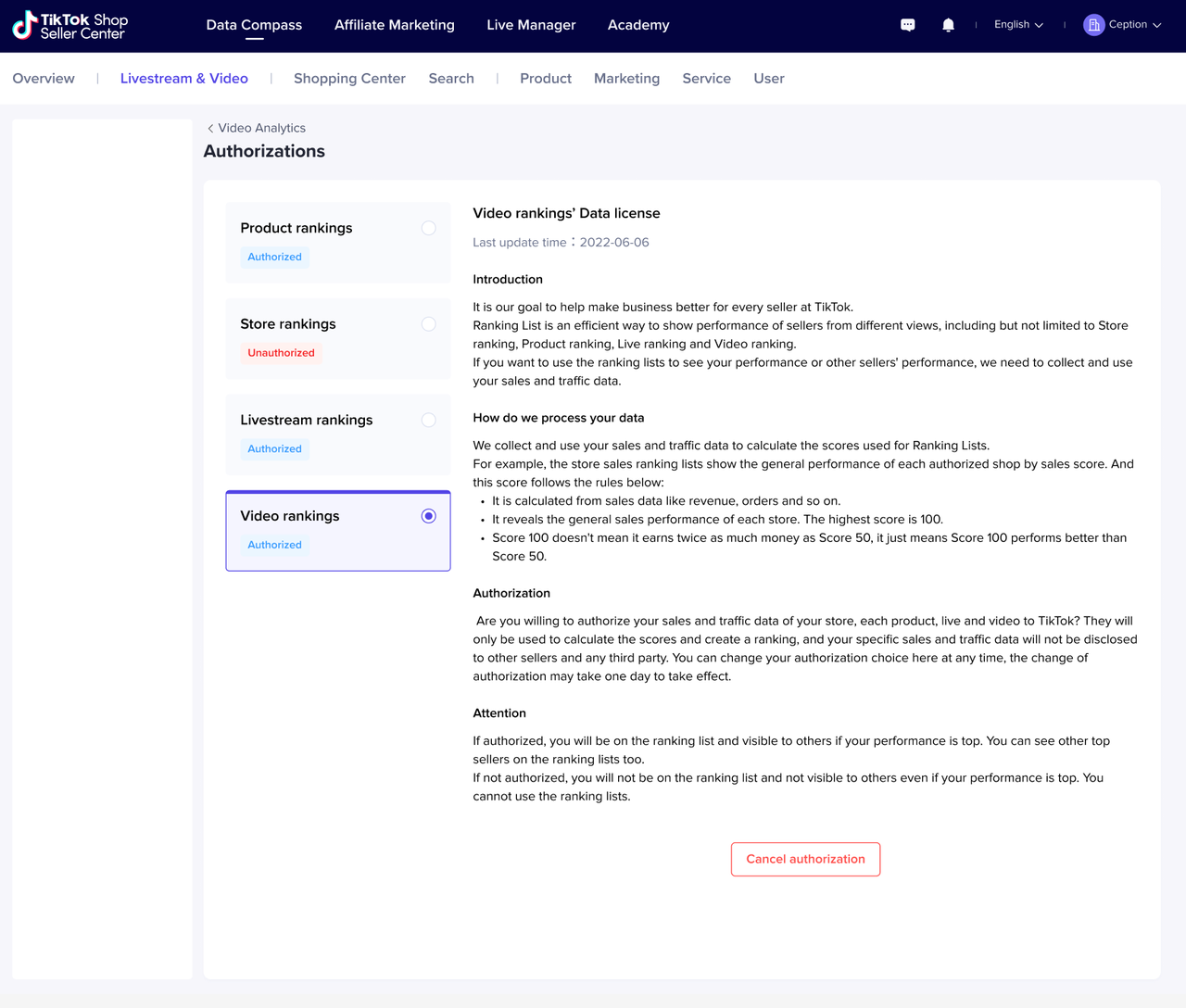Open the Data Compass menu
This screenshot has height=1008, width=1186.
(254, 25)
